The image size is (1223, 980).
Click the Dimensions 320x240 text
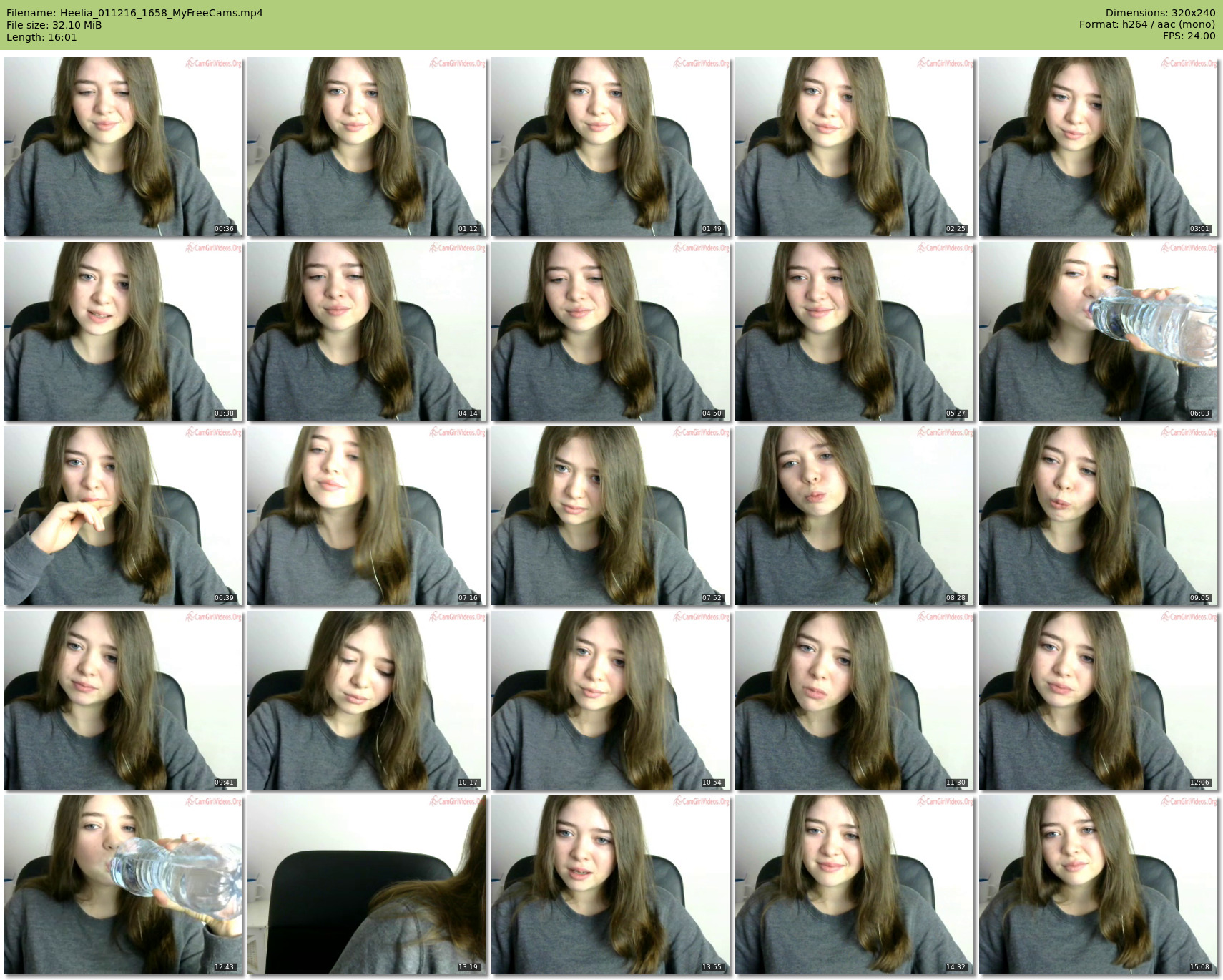[x=1160, y=13]
